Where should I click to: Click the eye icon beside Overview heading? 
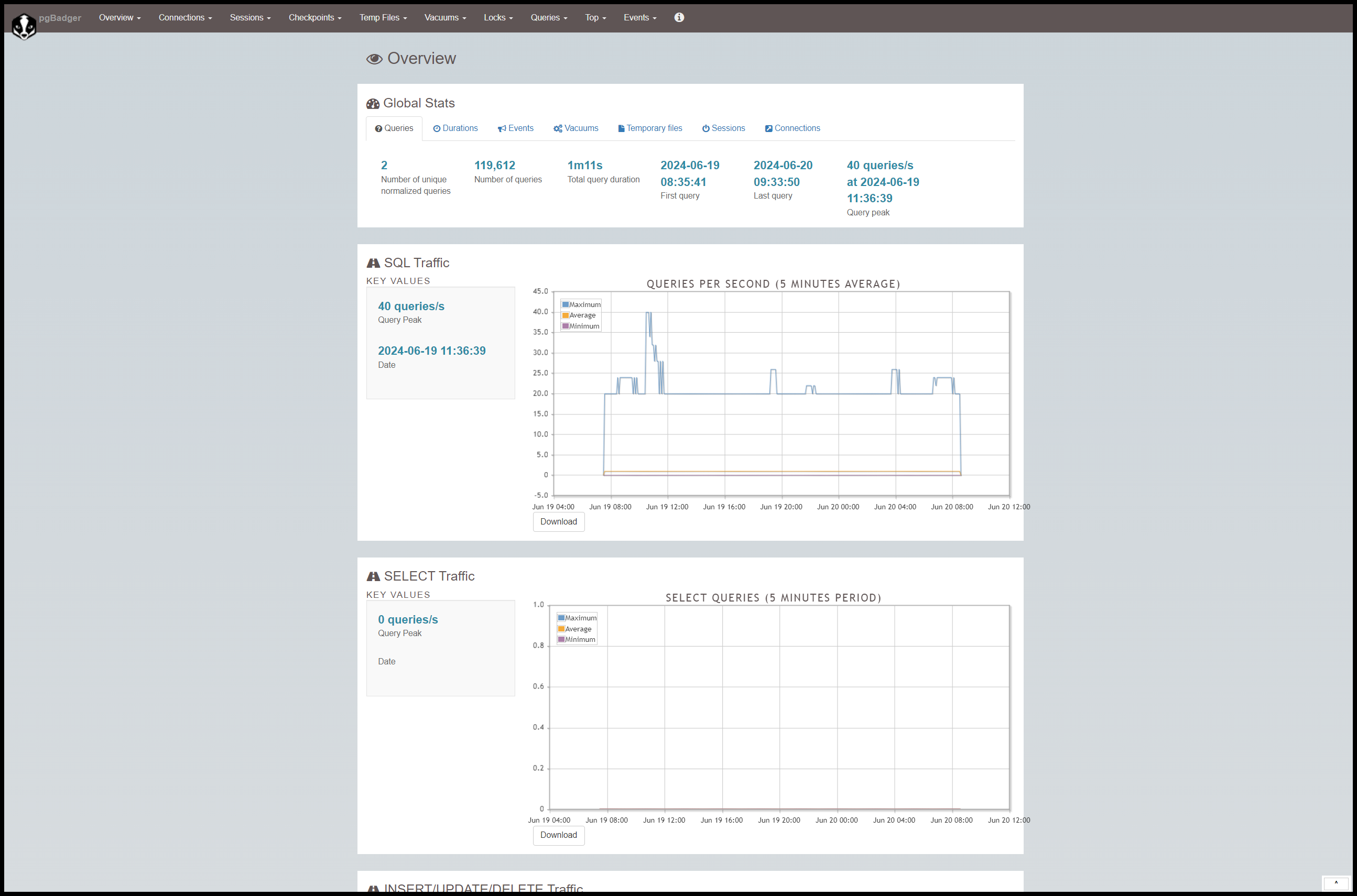point(374,59)
